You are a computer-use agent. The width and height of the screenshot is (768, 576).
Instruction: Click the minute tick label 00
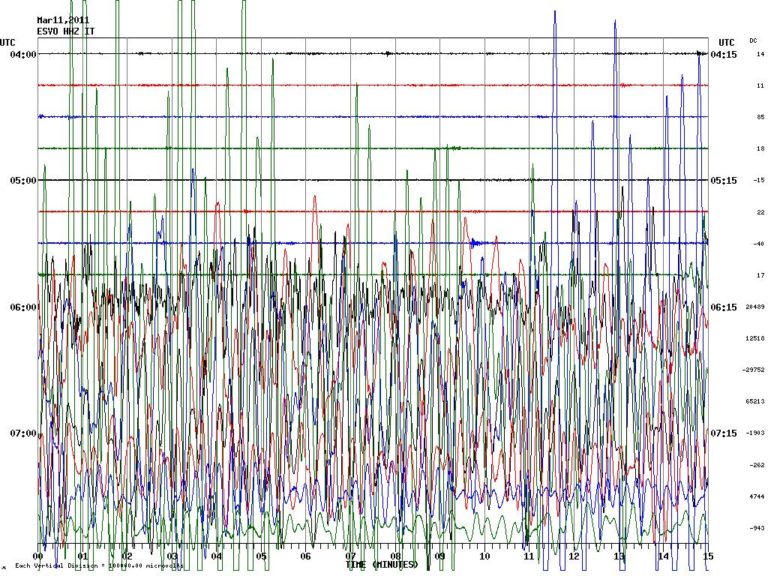38,556
